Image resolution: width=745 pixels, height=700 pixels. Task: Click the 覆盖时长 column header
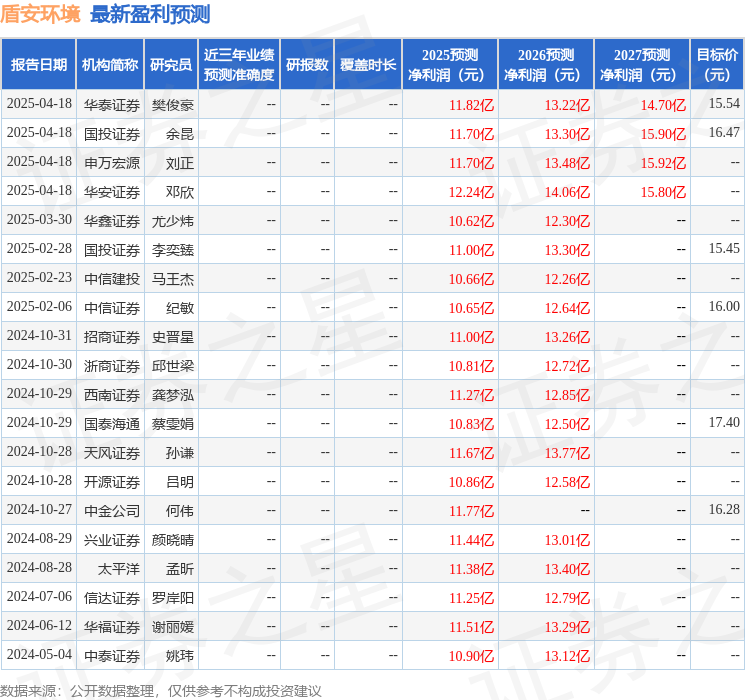[x=368, y=65]
